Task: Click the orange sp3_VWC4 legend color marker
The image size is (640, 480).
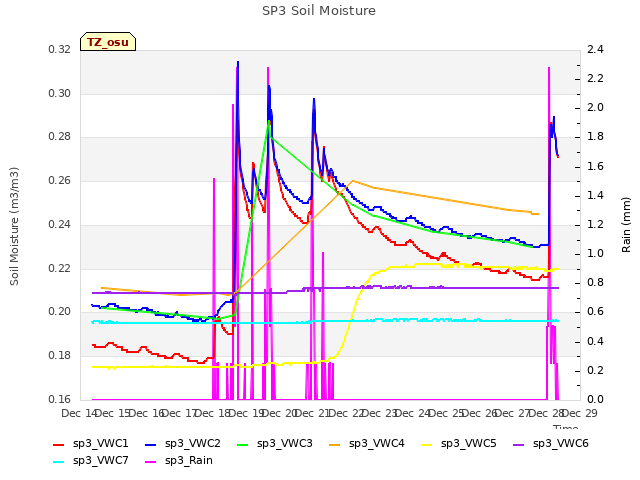Action: 335,444
